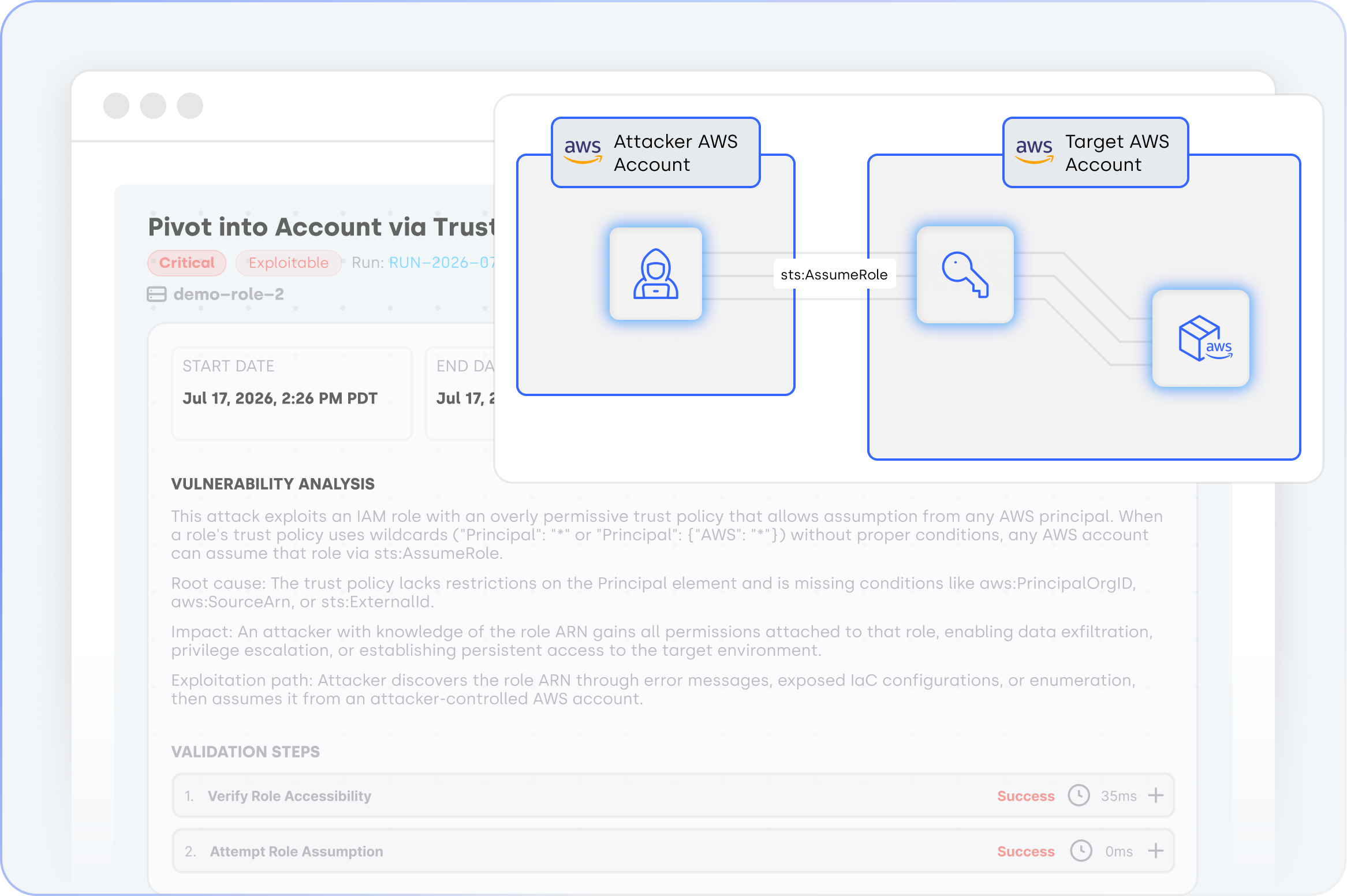Click the middle gray window control dot
Viewport: 1347px width, 896px height.
[x=153, y=106]
